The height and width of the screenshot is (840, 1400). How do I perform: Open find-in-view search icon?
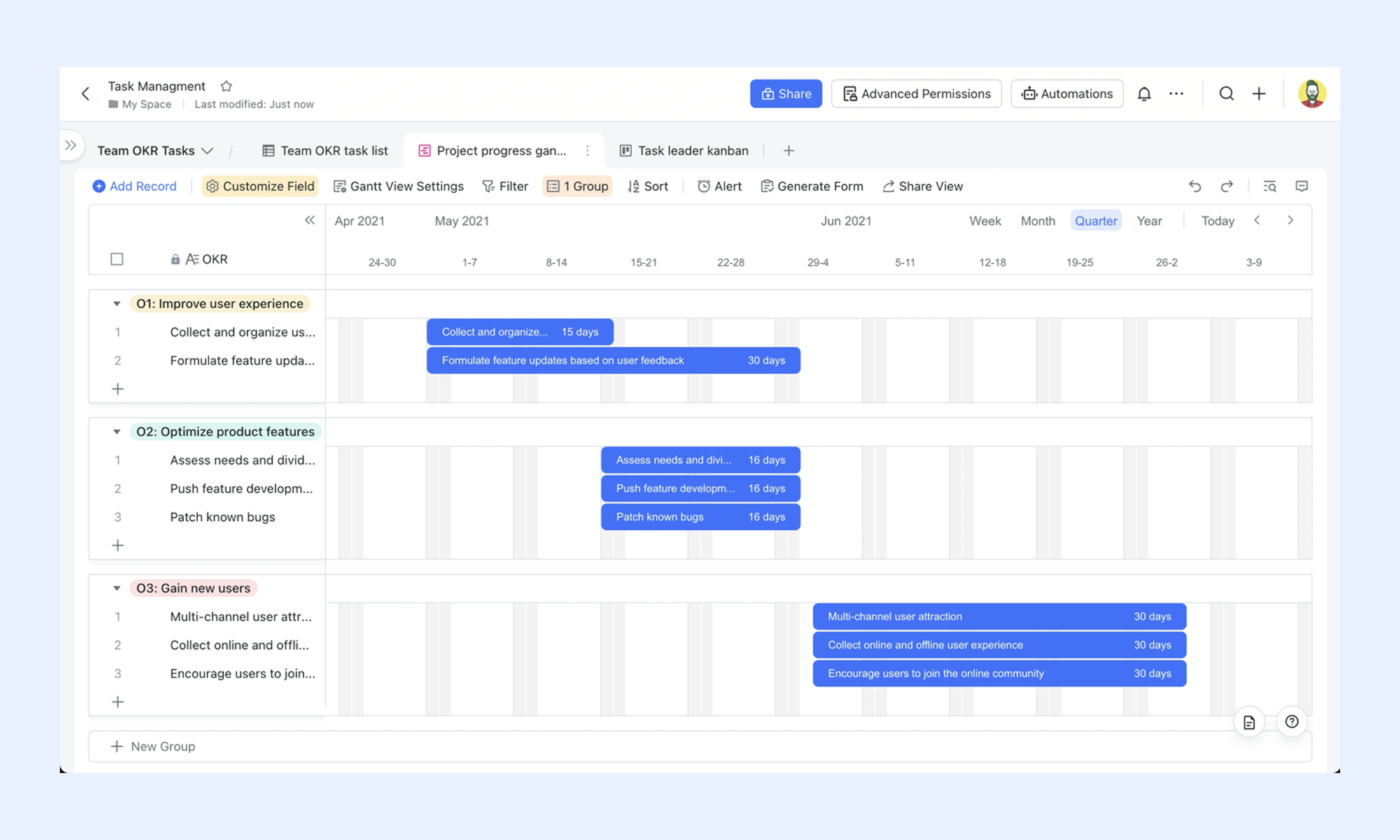(x=1269, y=186)
